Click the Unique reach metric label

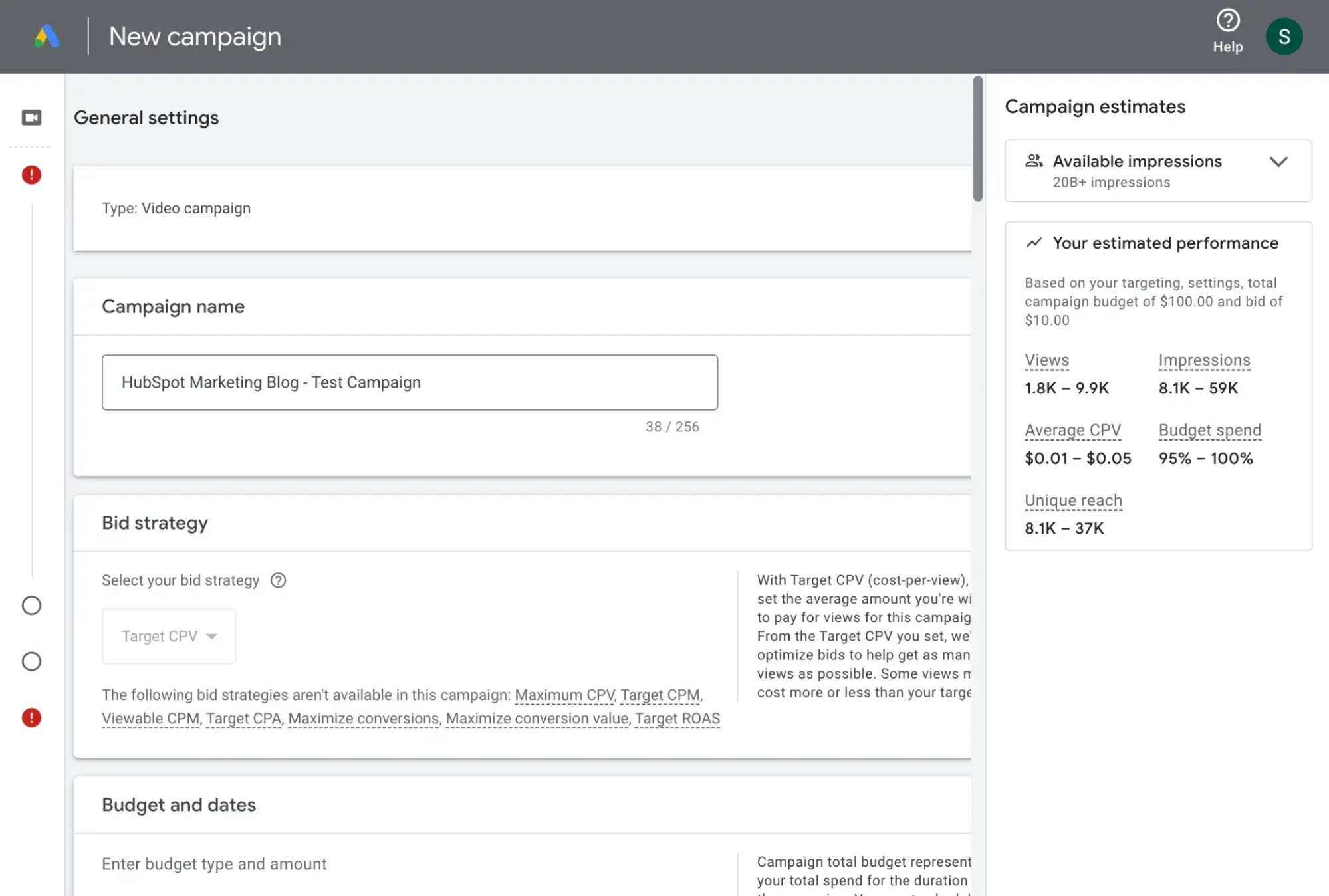(1072, 500)
